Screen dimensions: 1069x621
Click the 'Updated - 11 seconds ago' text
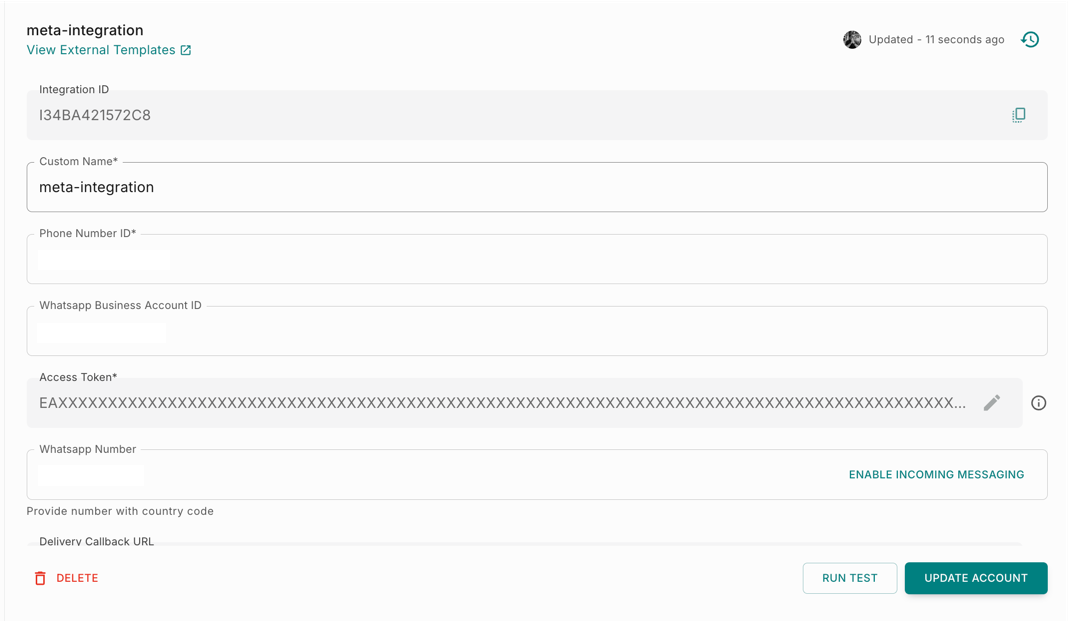tap(936, 40)
